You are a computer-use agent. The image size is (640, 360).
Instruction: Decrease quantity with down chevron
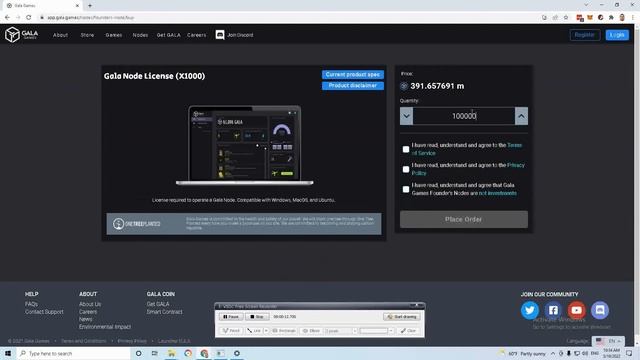coord(406,116)
